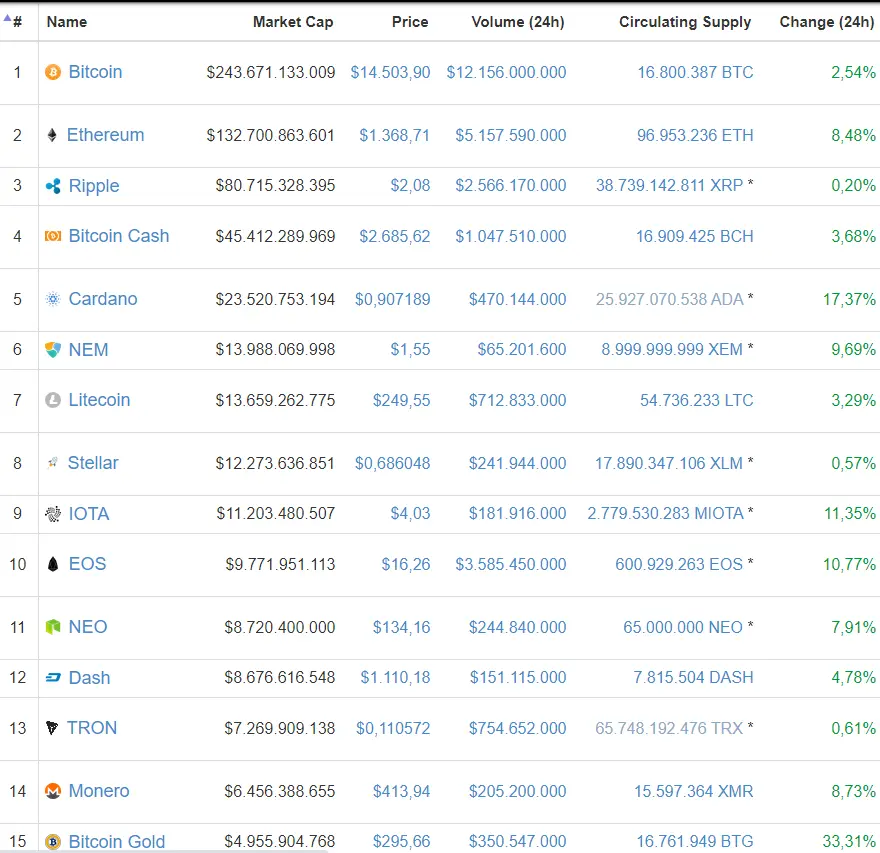Open the Litecoin name link
The height and width of the screenshot is (853, 880).
[x=99, y=400]
